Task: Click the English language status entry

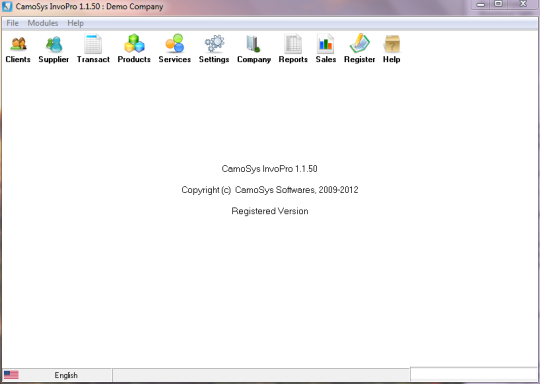Action: (66, 375)
